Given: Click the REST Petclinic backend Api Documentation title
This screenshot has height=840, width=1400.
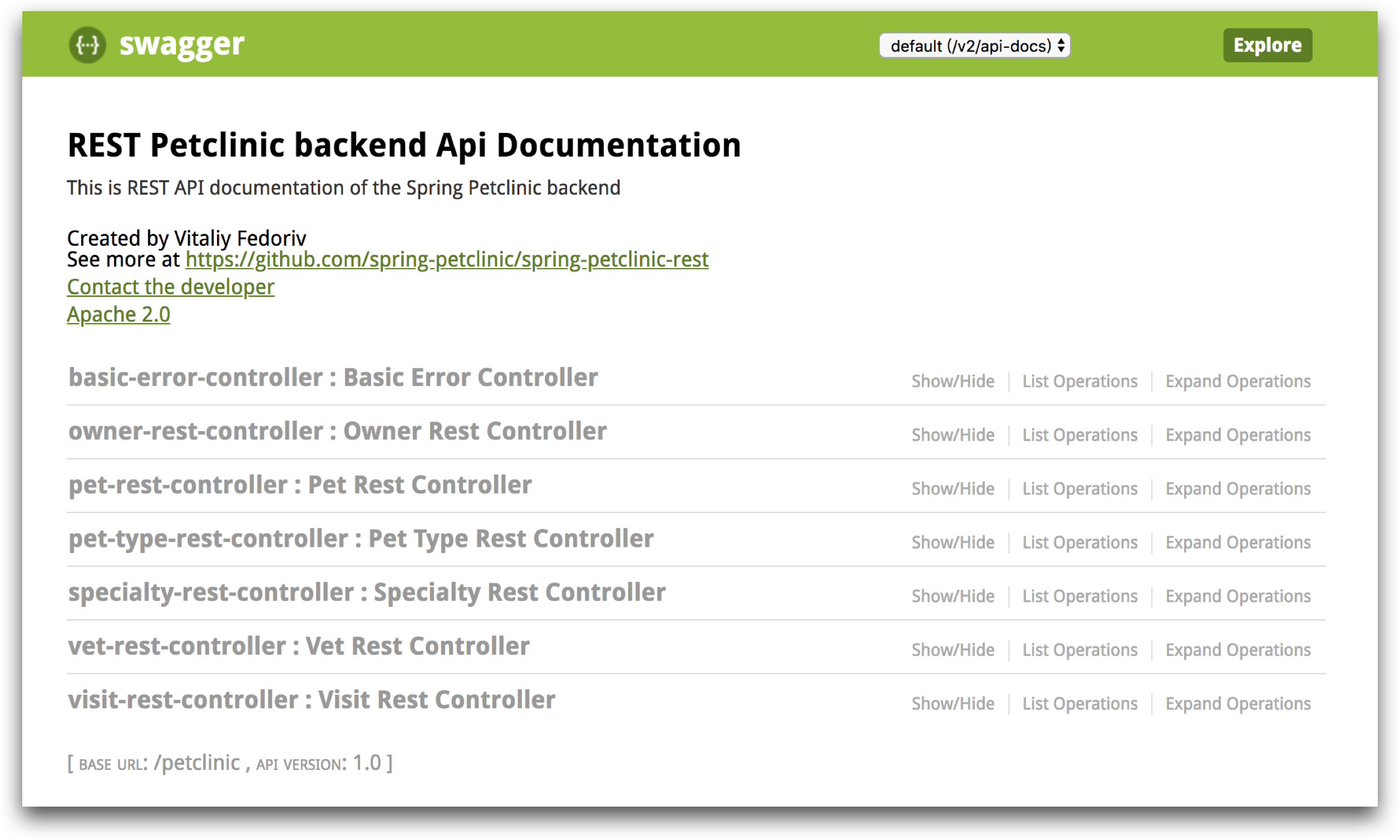Looking at the screenshot, I should pos(404,146).
